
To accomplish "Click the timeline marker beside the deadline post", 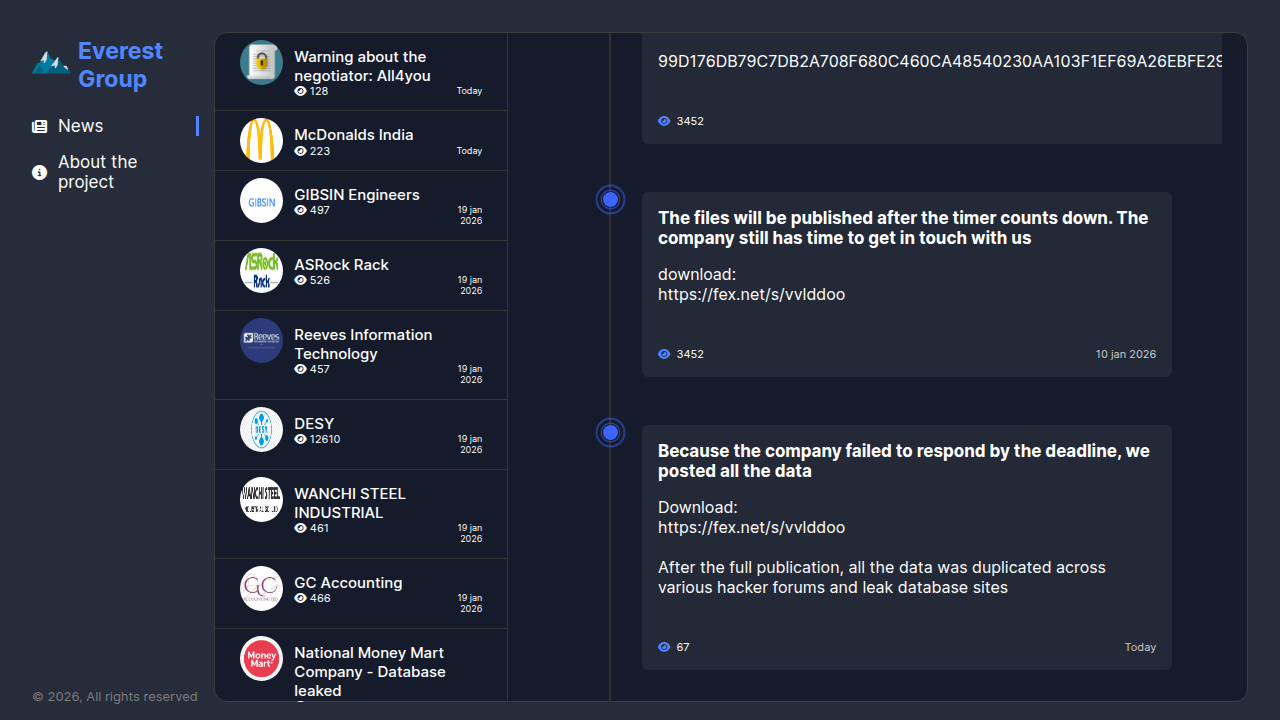I will pos(610,433).
